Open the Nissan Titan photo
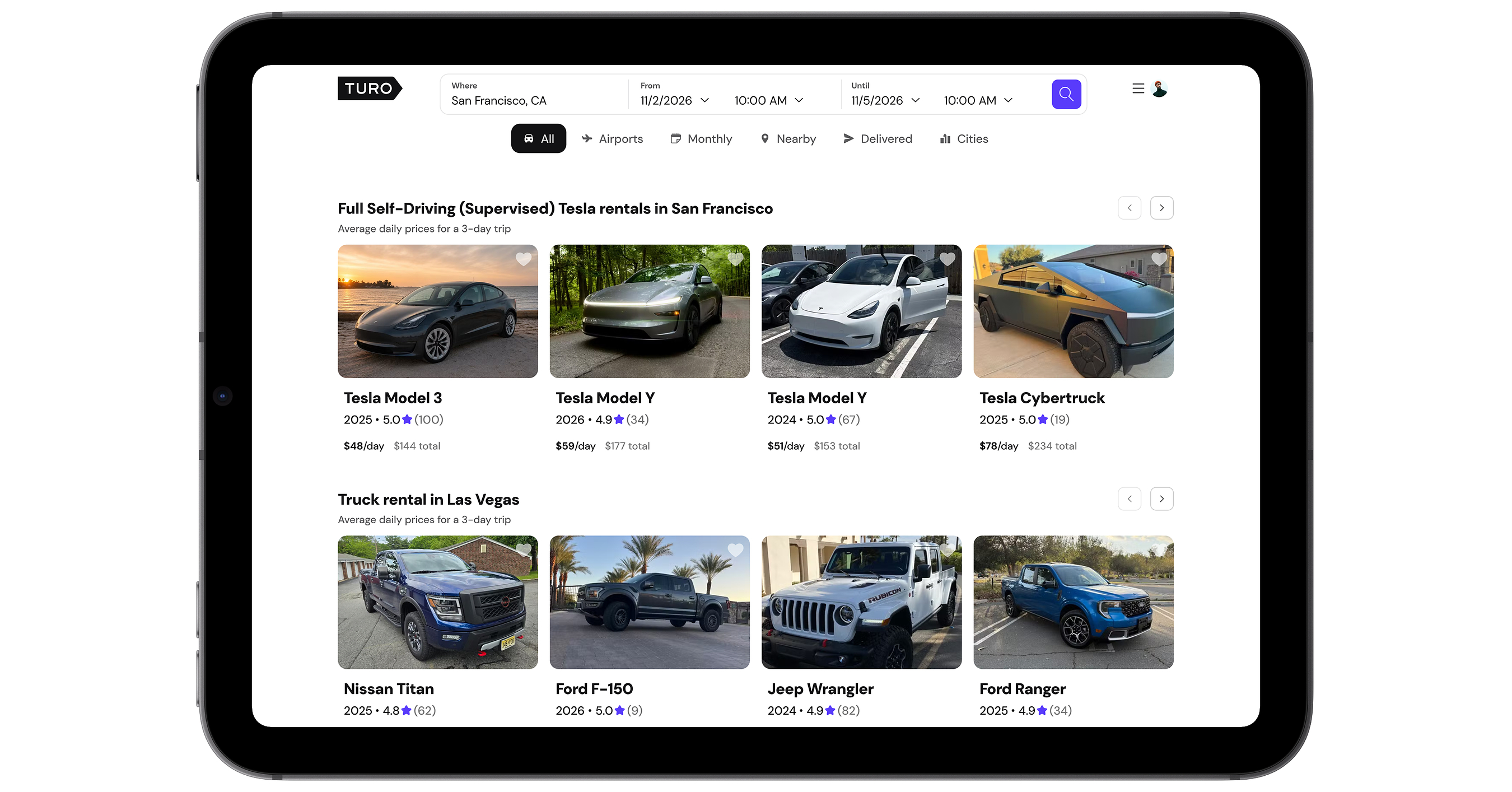Image resolution: width=1512 pixels, height=792 pixels. pyautogui.click(x=437, y=602)
